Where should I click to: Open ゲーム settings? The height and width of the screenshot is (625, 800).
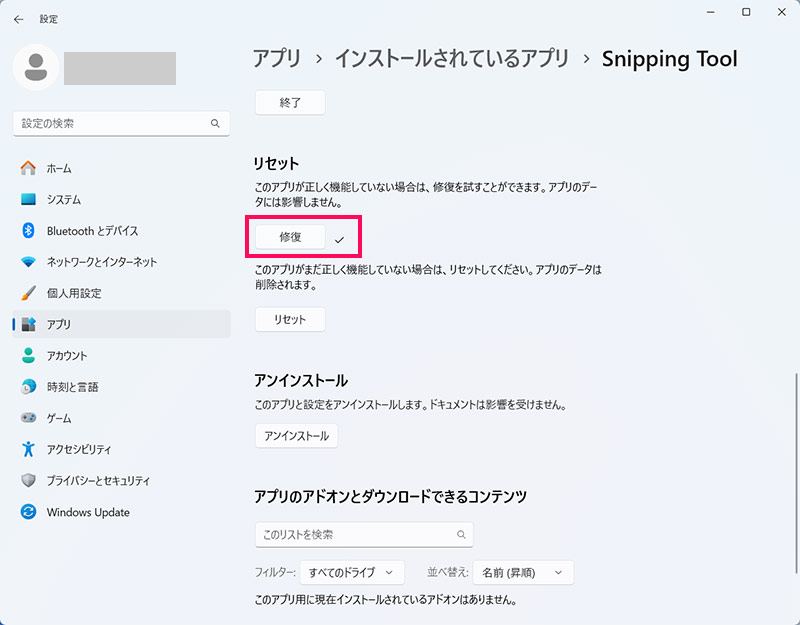point(121,418)
